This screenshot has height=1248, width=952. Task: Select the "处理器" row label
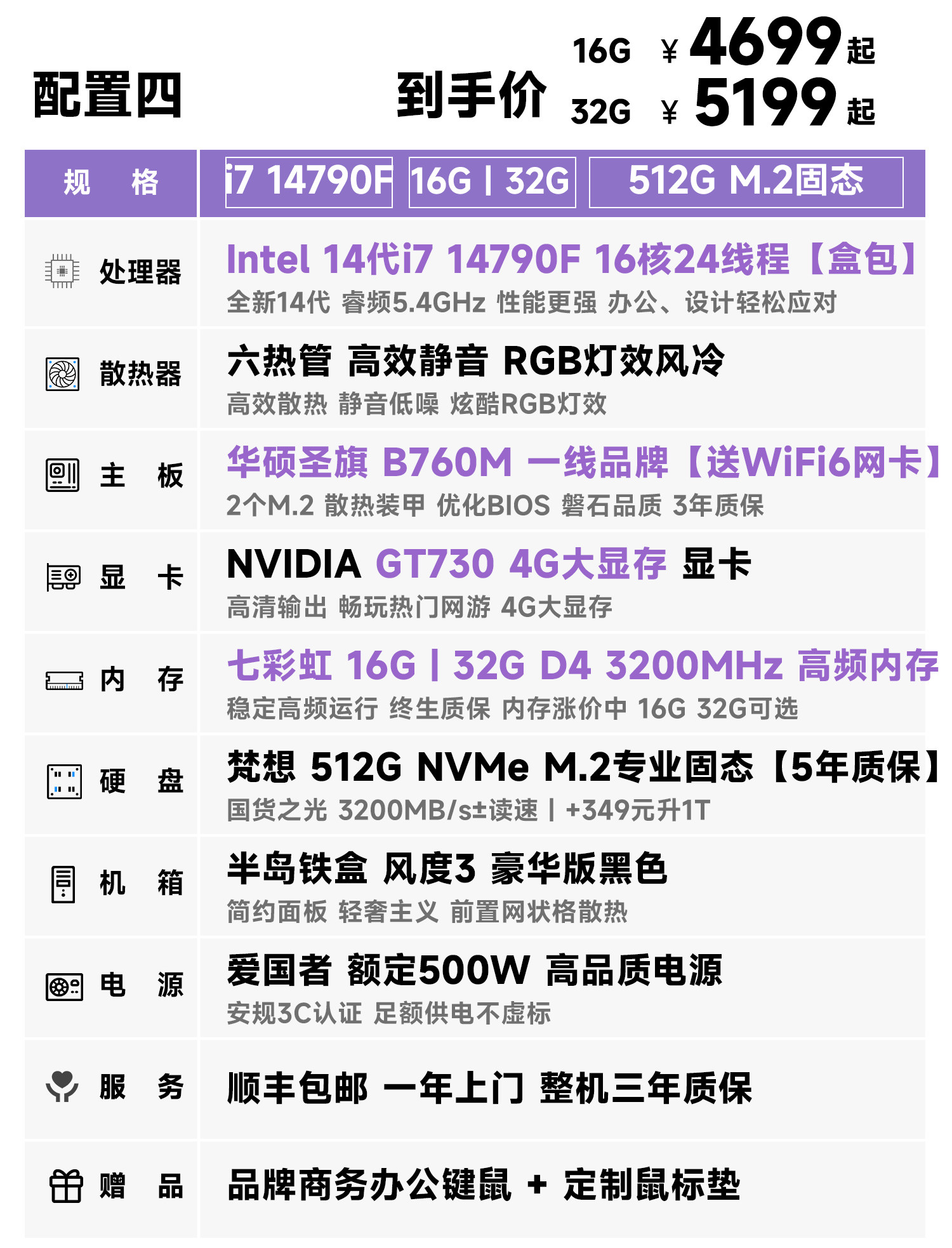pos(140,272)
